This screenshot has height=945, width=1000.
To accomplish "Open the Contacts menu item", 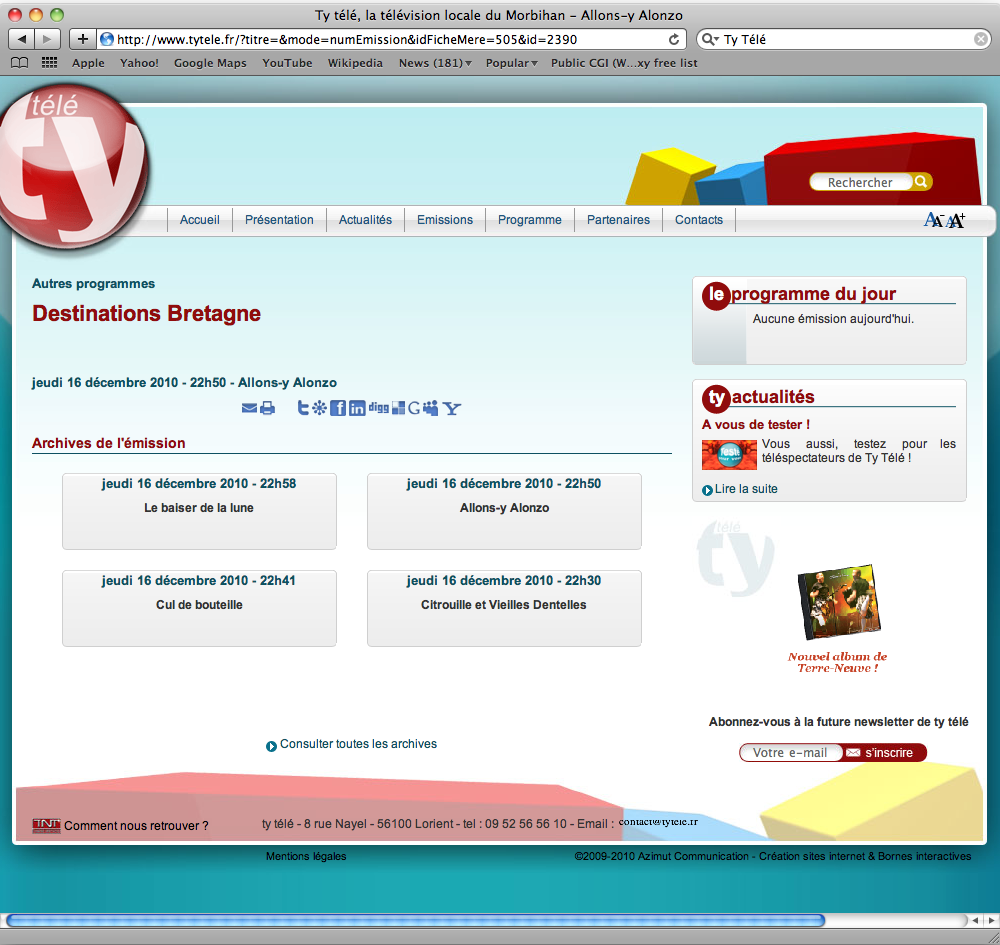I will click(x=699, y=219).
